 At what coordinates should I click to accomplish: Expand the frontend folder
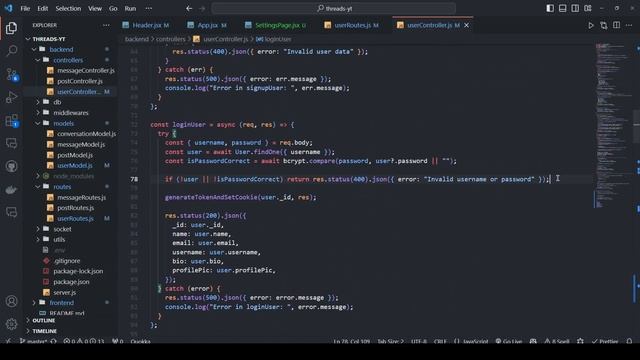click(x=62, y=303)
